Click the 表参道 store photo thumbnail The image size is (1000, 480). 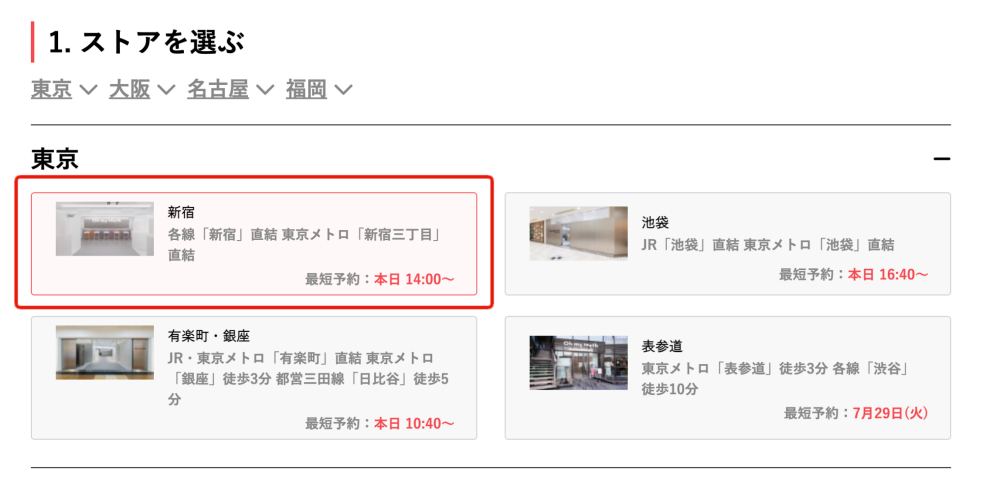click(x=578, y=363)
